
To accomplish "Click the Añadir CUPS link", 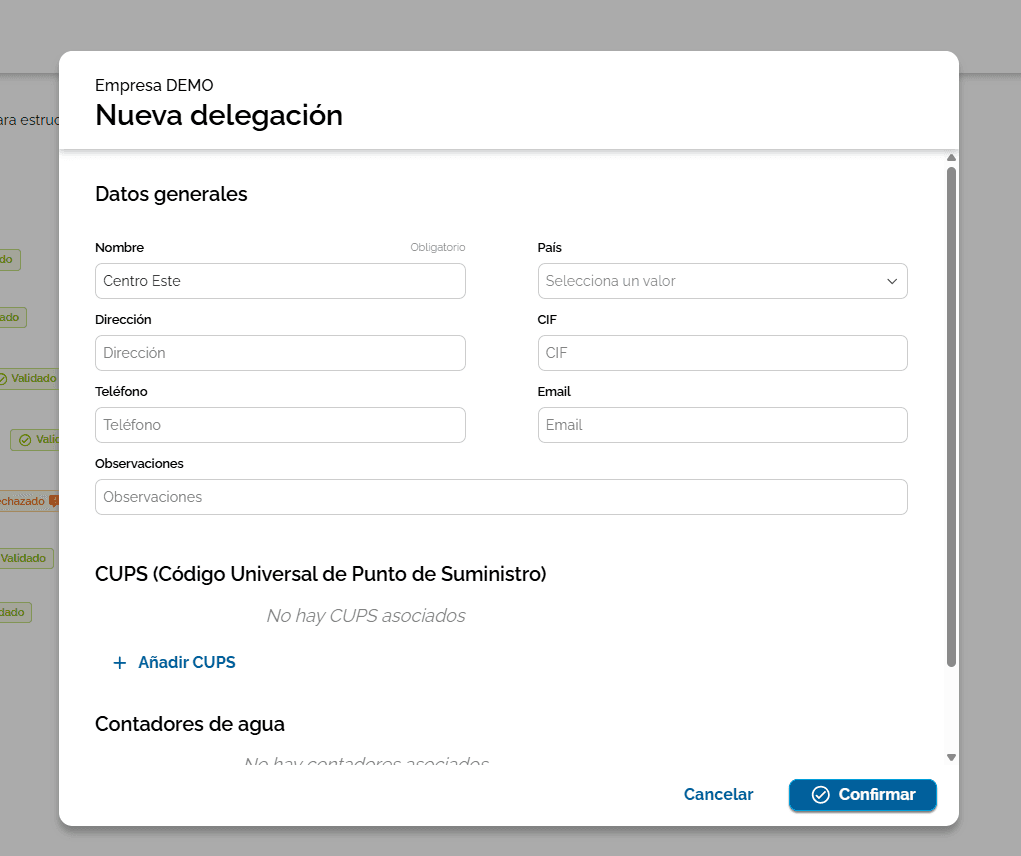I will [174, 662].
